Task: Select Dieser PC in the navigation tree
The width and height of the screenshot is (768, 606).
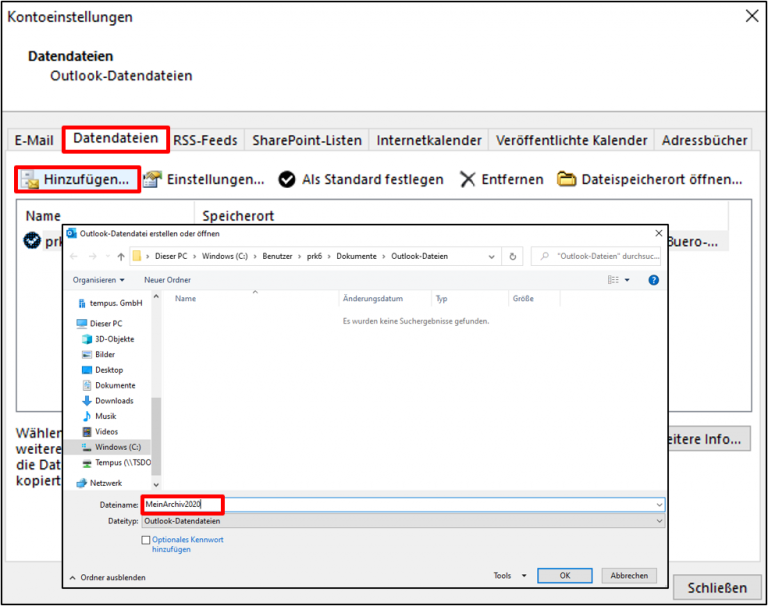Action: 99,323
